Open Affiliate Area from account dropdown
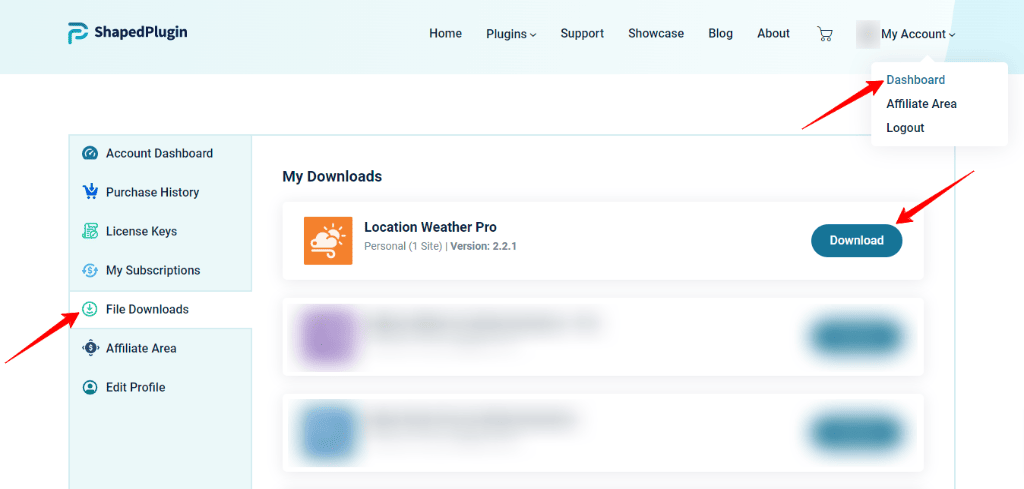Screen dimensions: 1024x489 click(921, 104)
